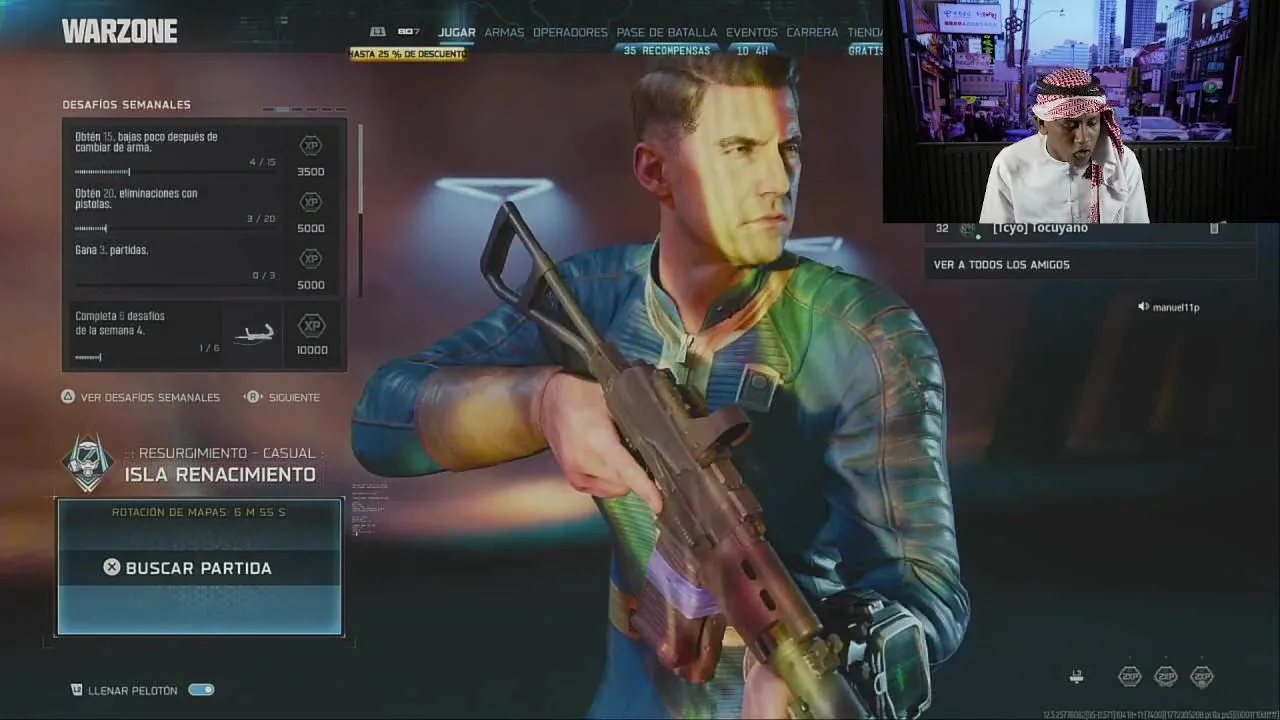Click the challenge page indicator dots

coord(304,109)
